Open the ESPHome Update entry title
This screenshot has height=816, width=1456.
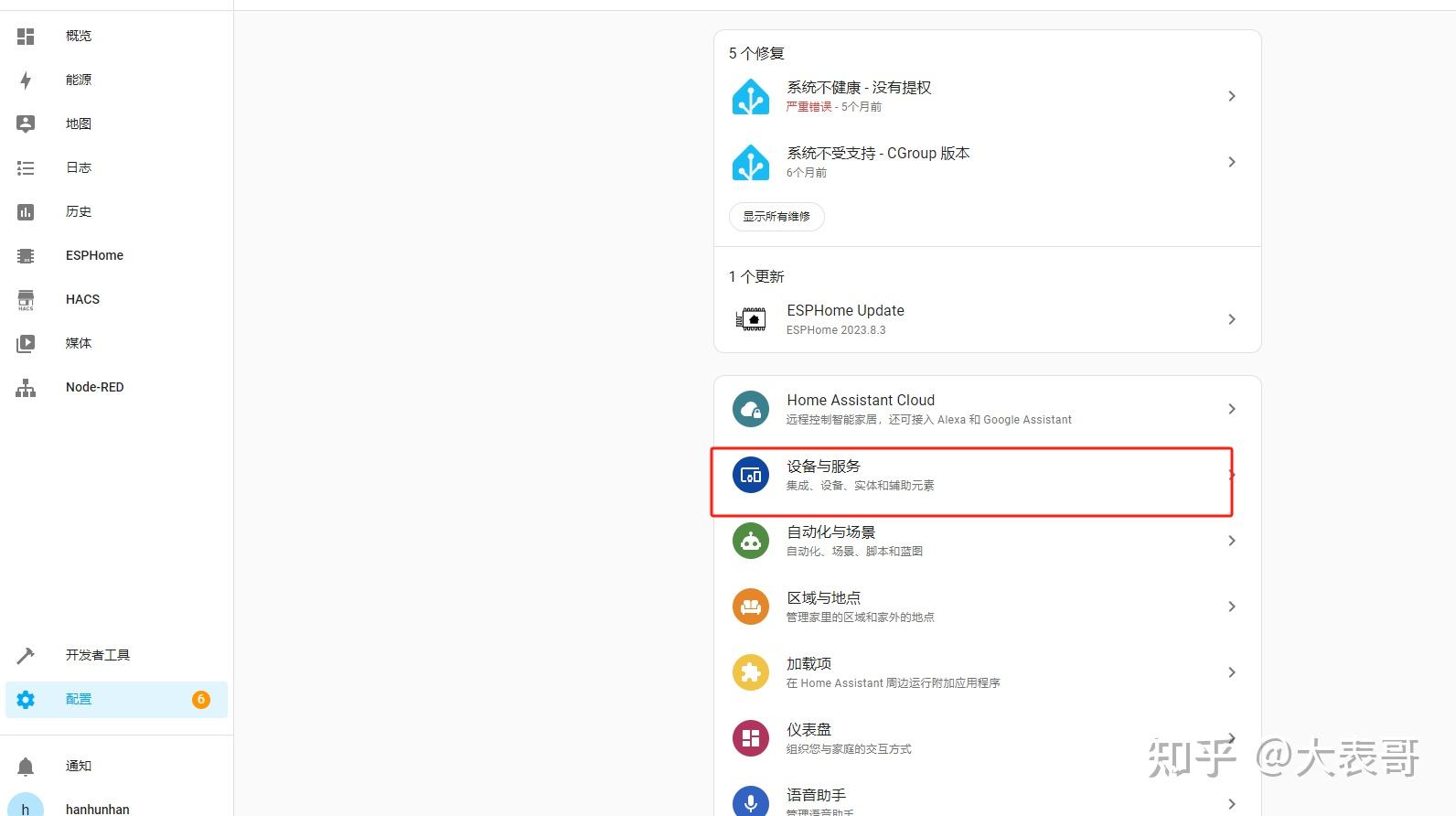tap(845, 311)
